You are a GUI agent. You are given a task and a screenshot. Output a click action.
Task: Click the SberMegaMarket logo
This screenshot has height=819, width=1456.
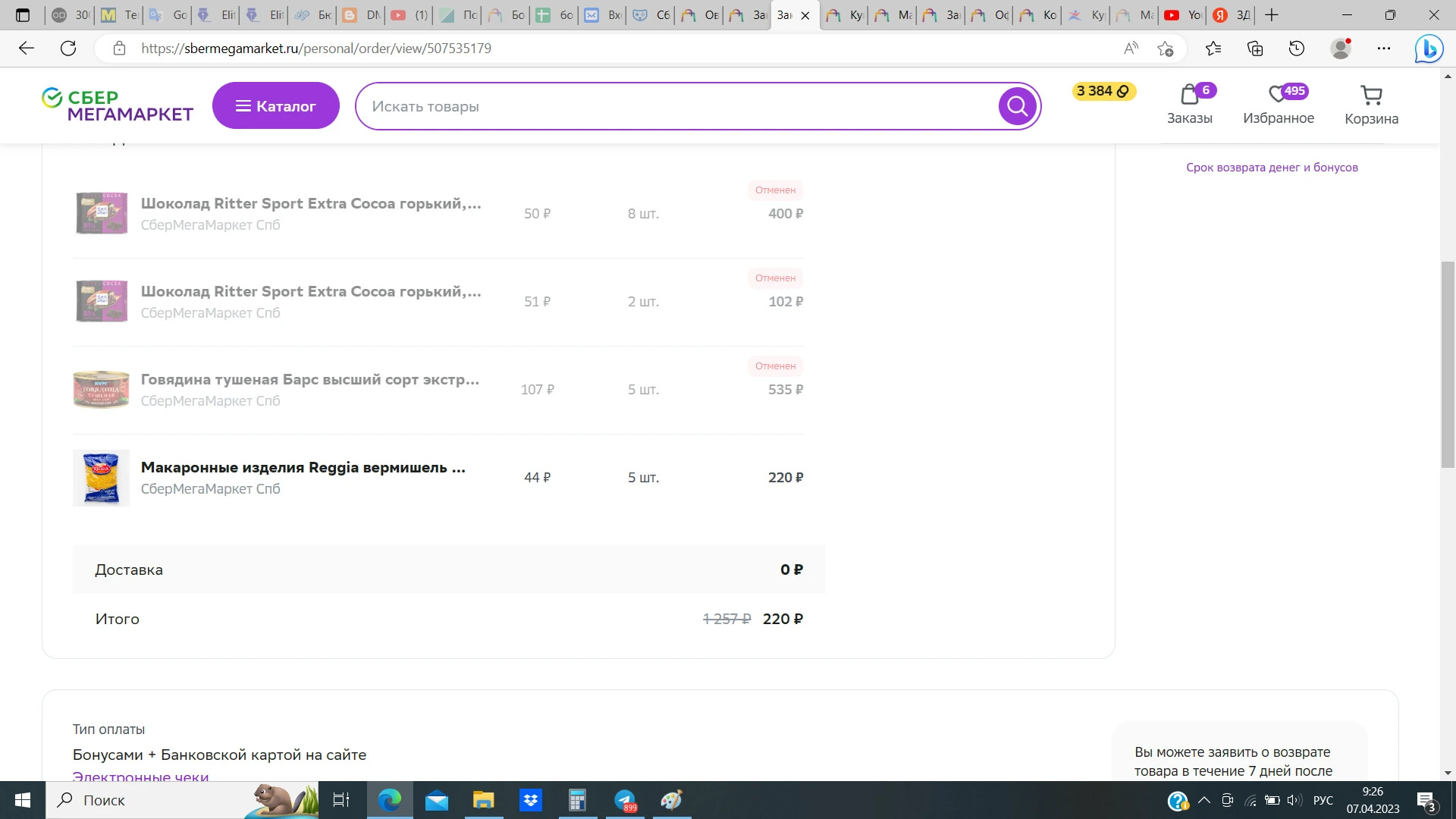(118, 105)
